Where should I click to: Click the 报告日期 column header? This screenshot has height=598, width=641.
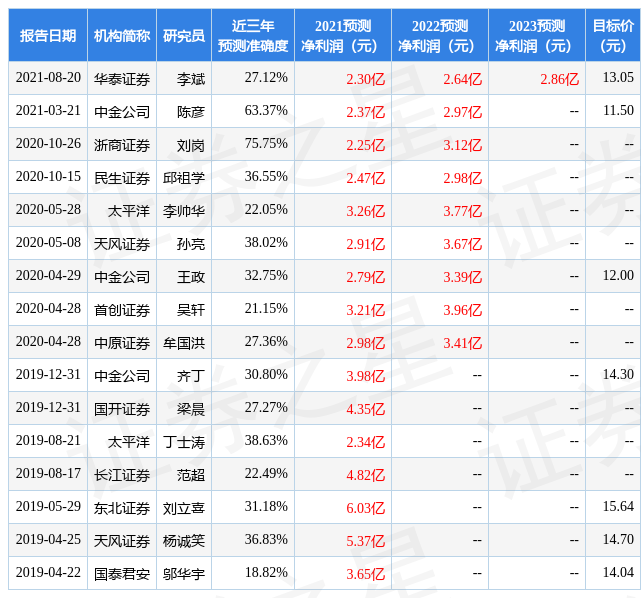(48, 36)
